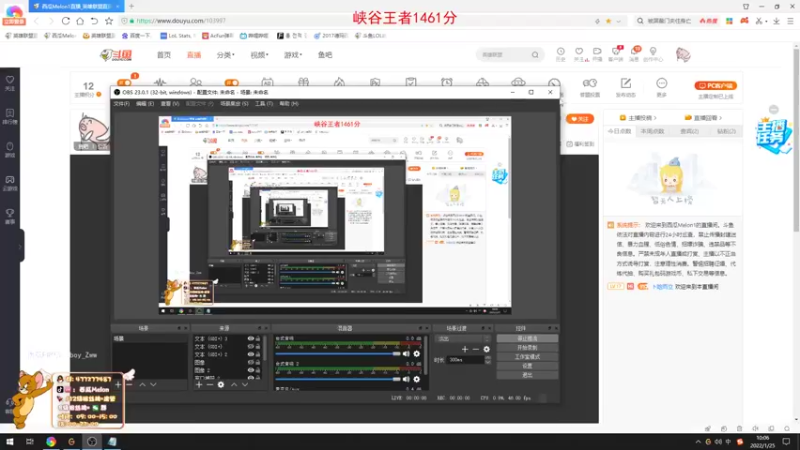Adjust the first mixer volume slider

338,354
